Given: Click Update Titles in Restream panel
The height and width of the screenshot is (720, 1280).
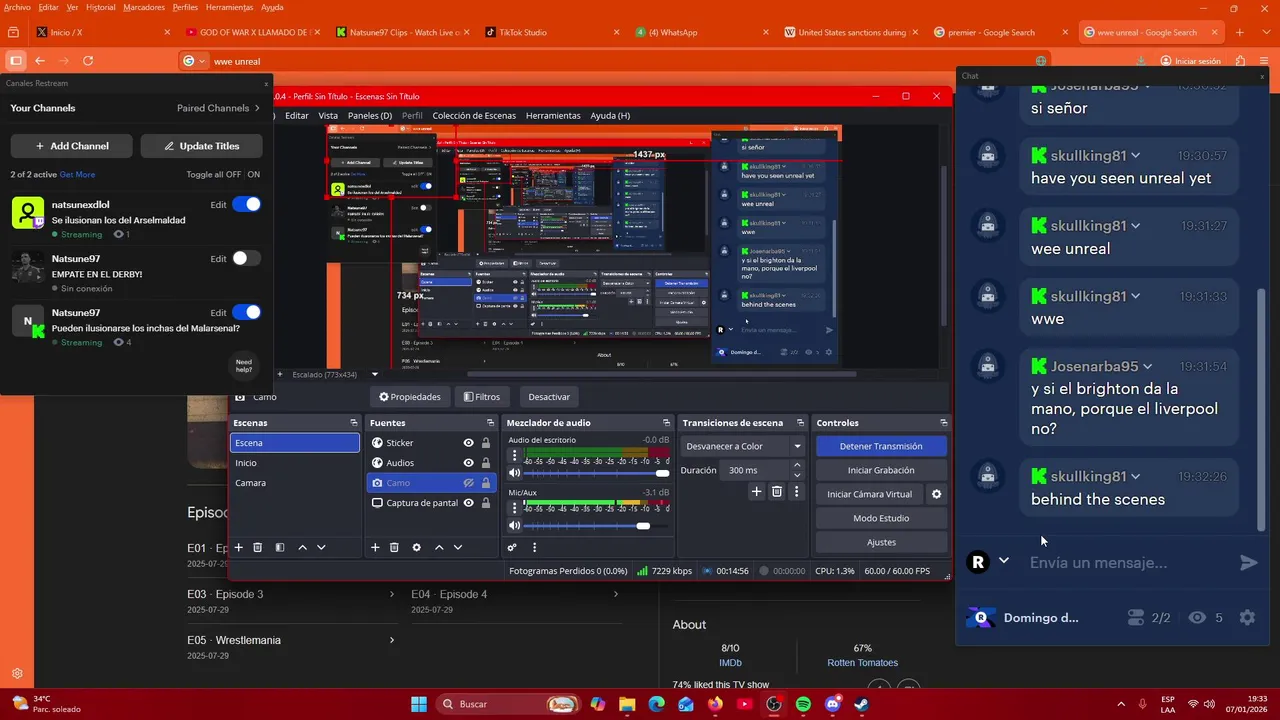Looking at the screenshot, I should [201, 146].
